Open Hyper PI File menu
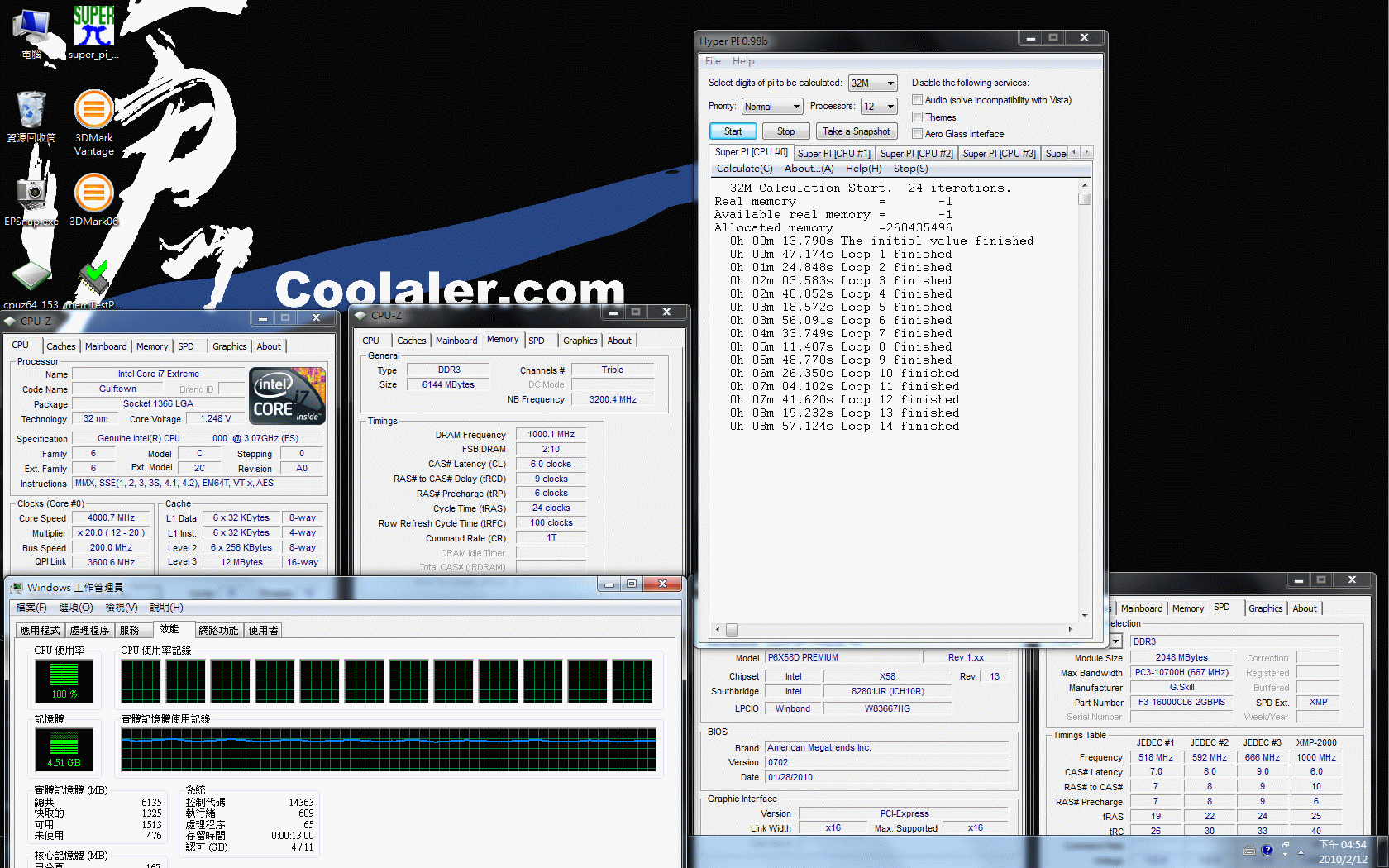1389x868 pixels. 713,61
